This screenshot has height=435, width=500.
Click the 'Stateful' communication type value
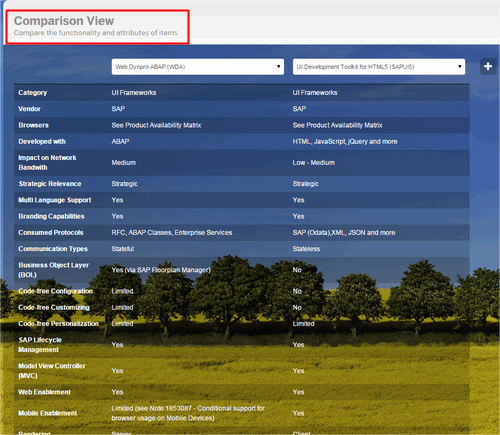coord(123,249)
